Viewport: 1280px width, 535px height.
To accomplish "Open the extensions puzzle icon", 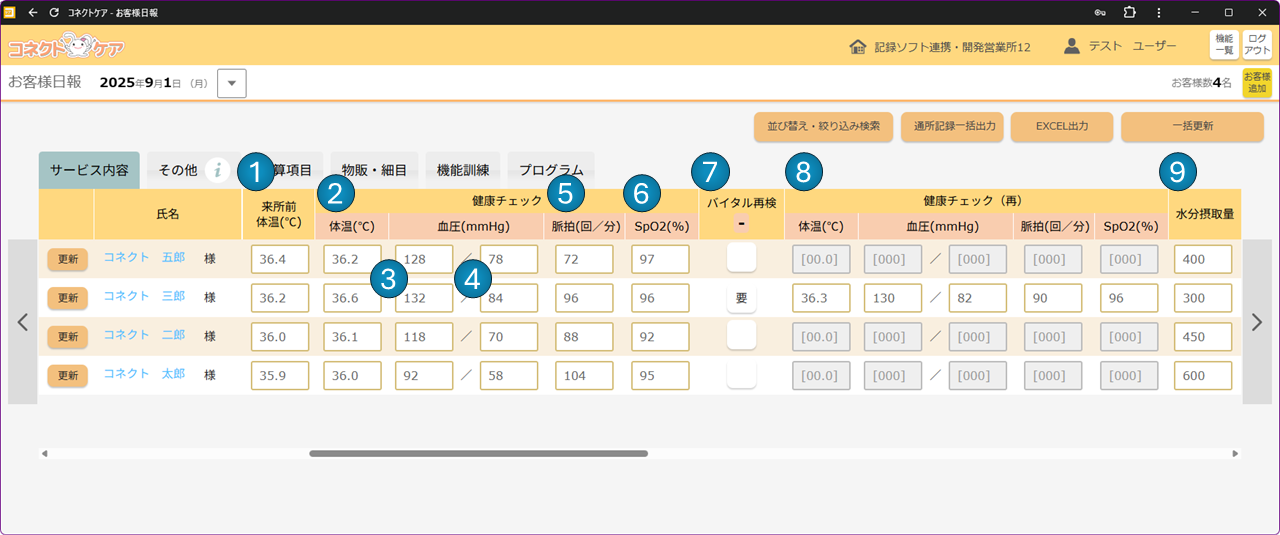I will pos(1129,13).
